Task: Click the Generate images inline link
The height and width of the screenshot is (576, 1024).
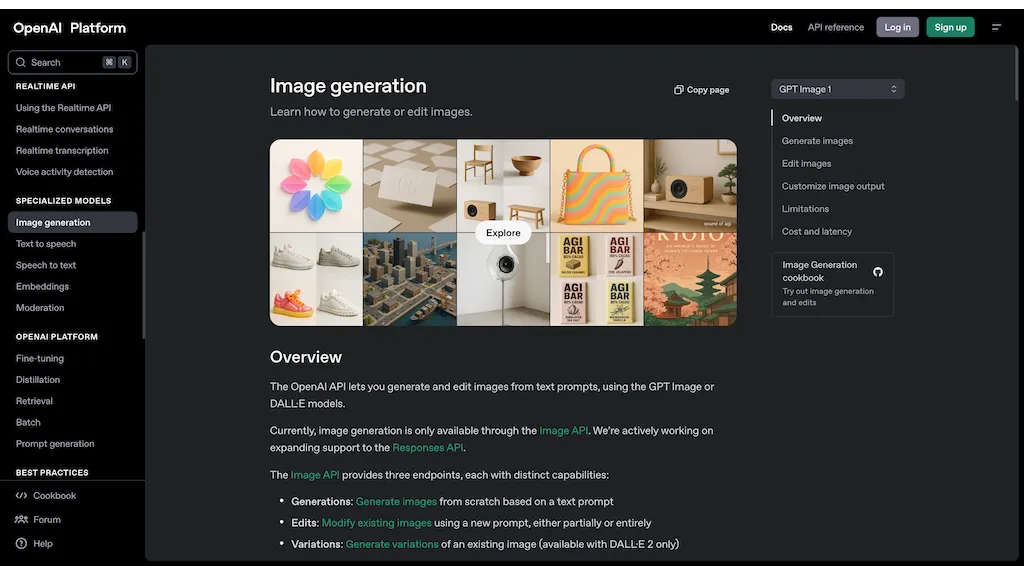Action: [396, 502]
